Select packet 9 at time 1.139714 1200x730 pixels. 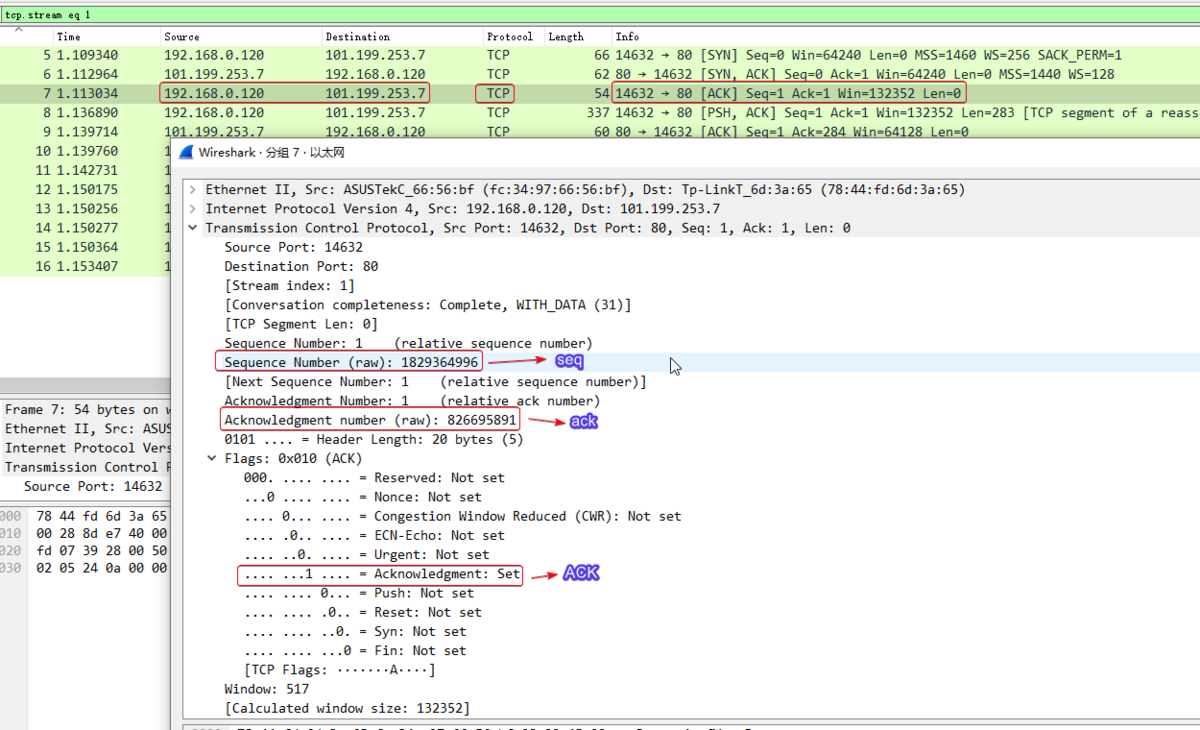point(600,131)
